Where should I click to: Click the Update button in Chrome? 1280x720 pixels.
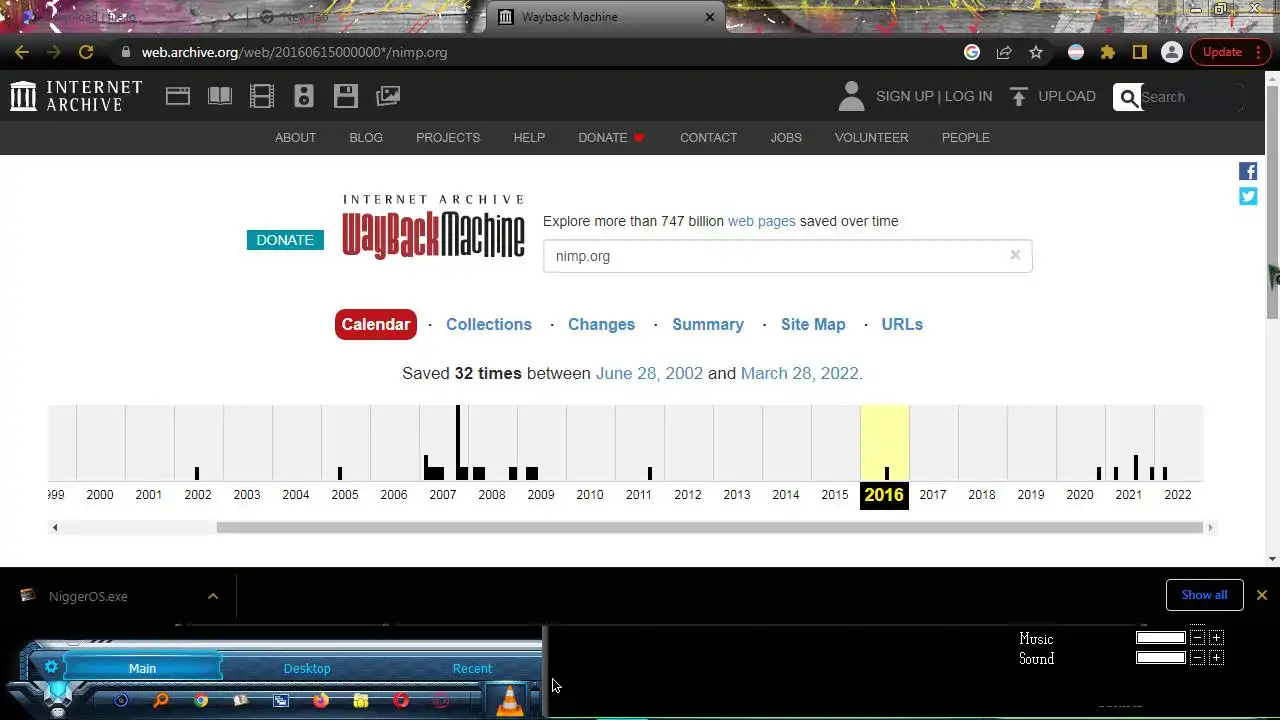click(1222, 52)
